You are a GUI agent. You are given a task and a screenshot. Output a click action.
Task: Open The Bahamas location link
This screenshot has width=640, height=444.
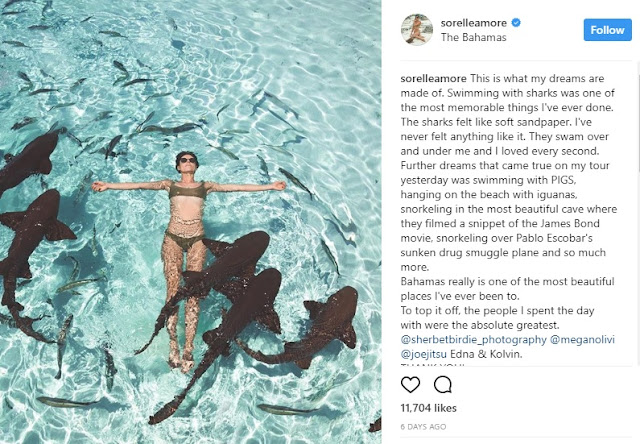473,38
